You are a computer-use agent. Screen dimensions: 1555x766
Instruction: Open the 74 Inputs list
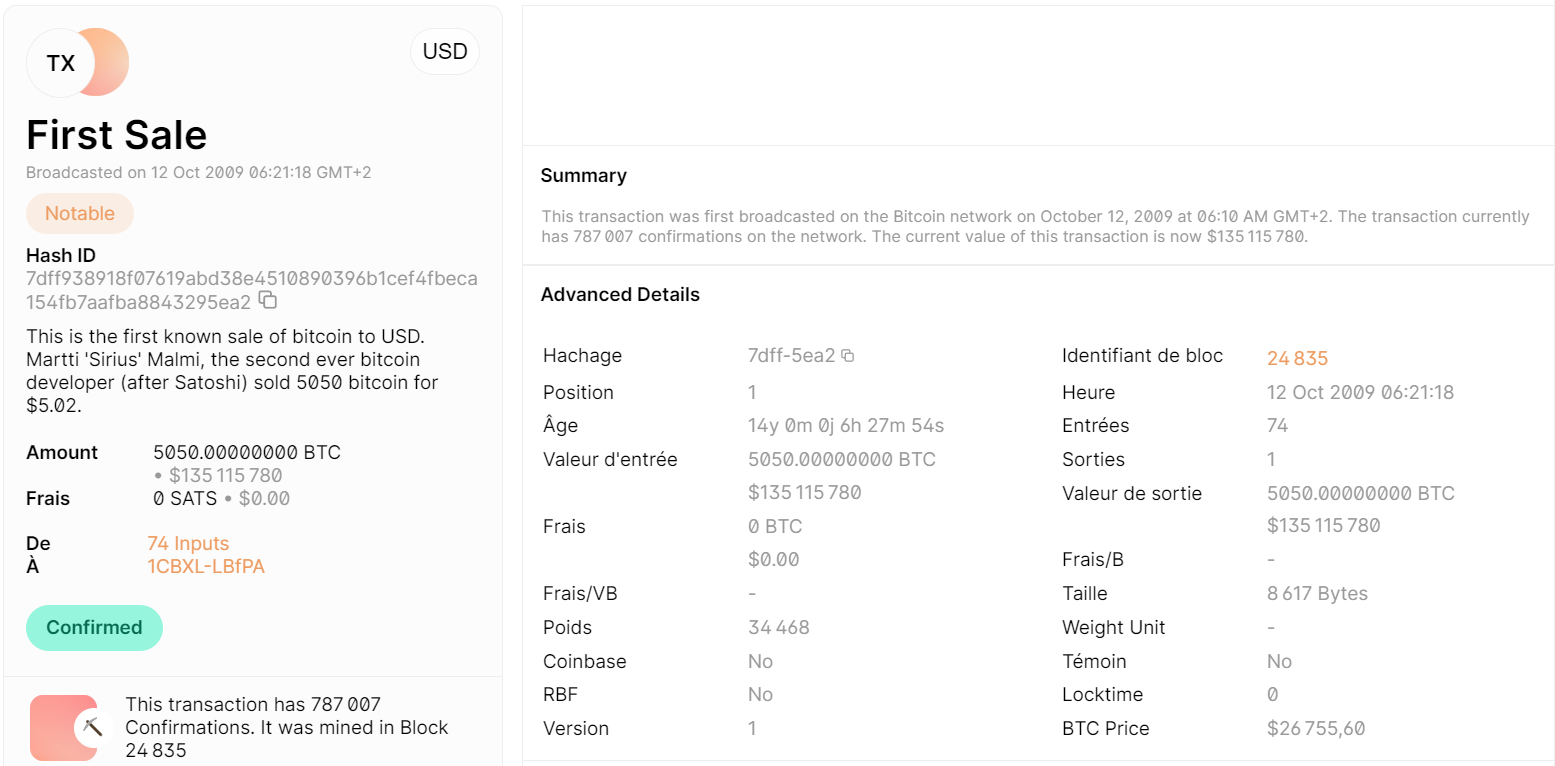188,543
